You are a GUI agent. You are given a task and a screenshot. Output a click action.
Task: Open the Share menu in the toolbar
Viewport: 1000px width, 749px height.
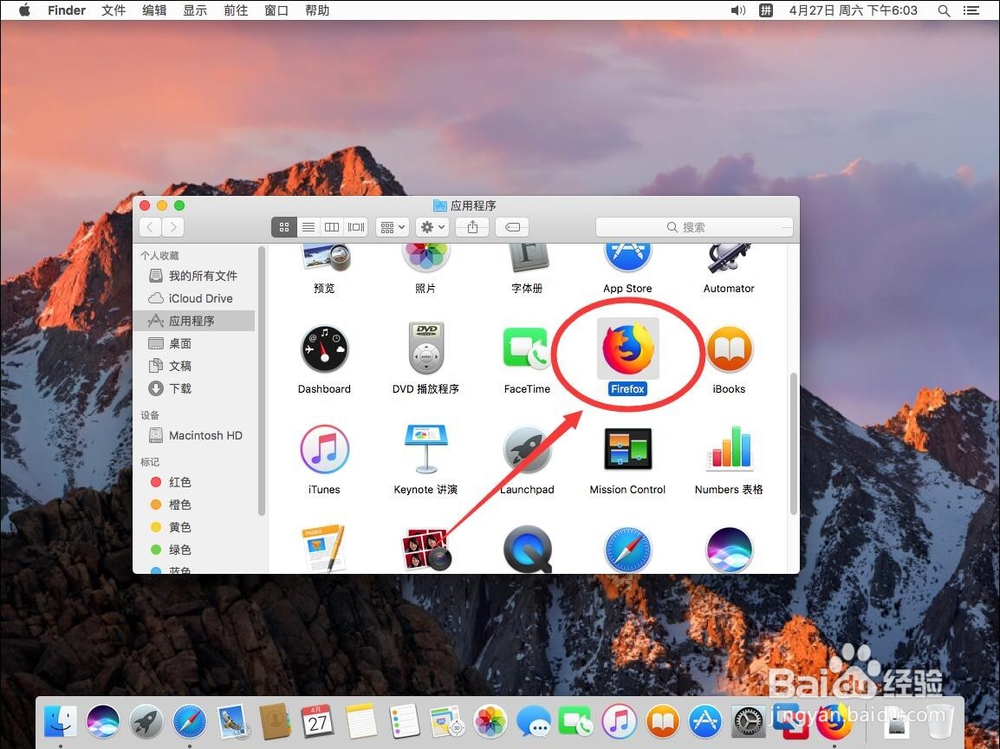click(x=472, y=227)
